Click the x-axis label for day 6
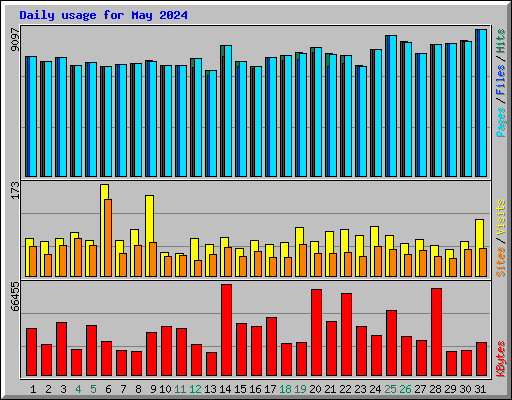This screenshot has width=512, height=400. pyautogui.click(x=108, y=389)
